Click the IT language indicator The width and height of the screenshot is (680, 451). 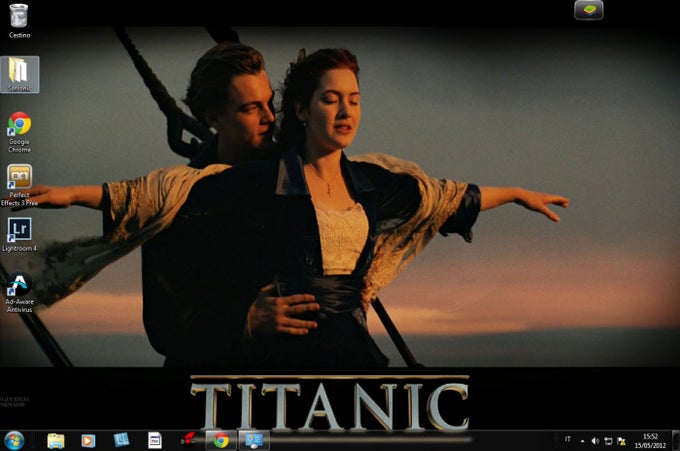[x=567, y=440]
